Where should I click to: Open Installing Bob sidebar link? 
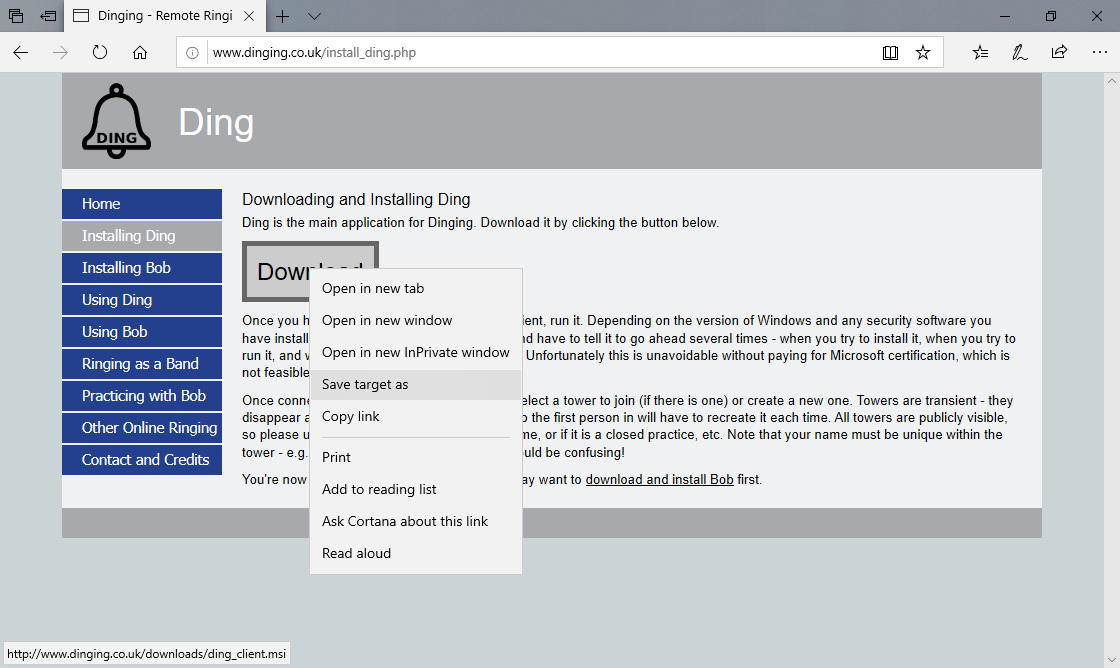coord(142,268)
